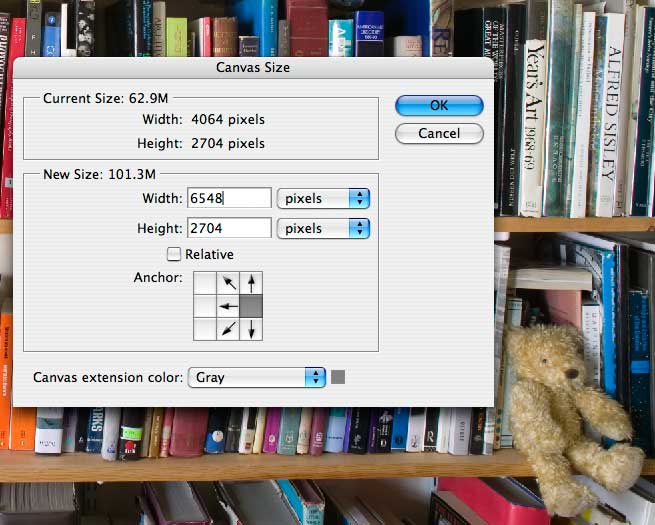Open Canvas extension color Gray dropdown

(x=257, y=378)
